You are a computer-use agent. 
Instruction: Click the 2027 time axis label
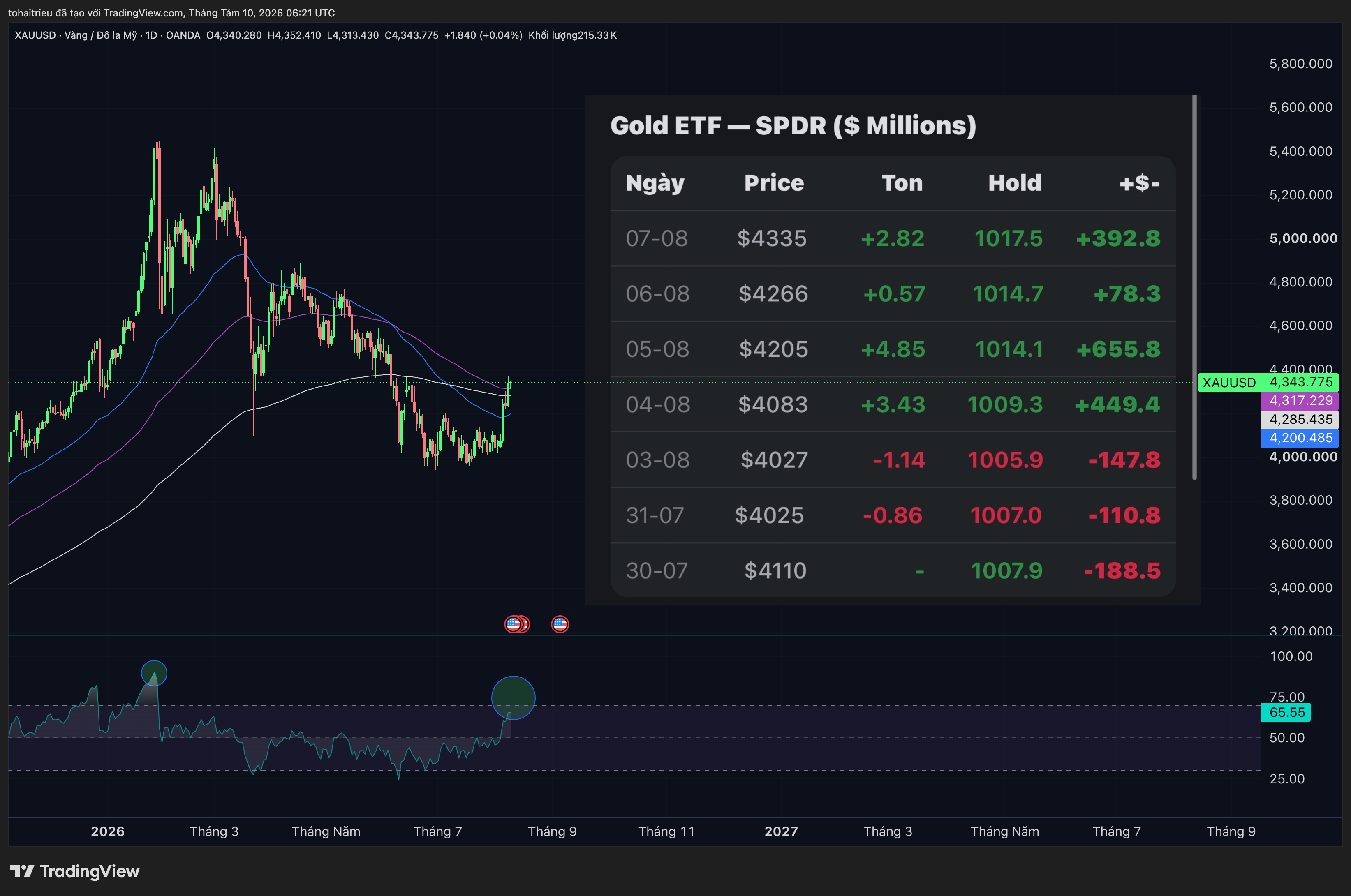(x=781, y=831)
